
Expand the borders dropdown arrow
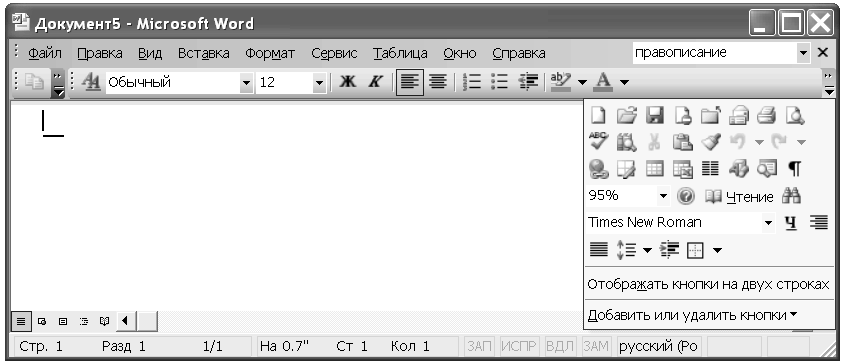tap(718, 250)
